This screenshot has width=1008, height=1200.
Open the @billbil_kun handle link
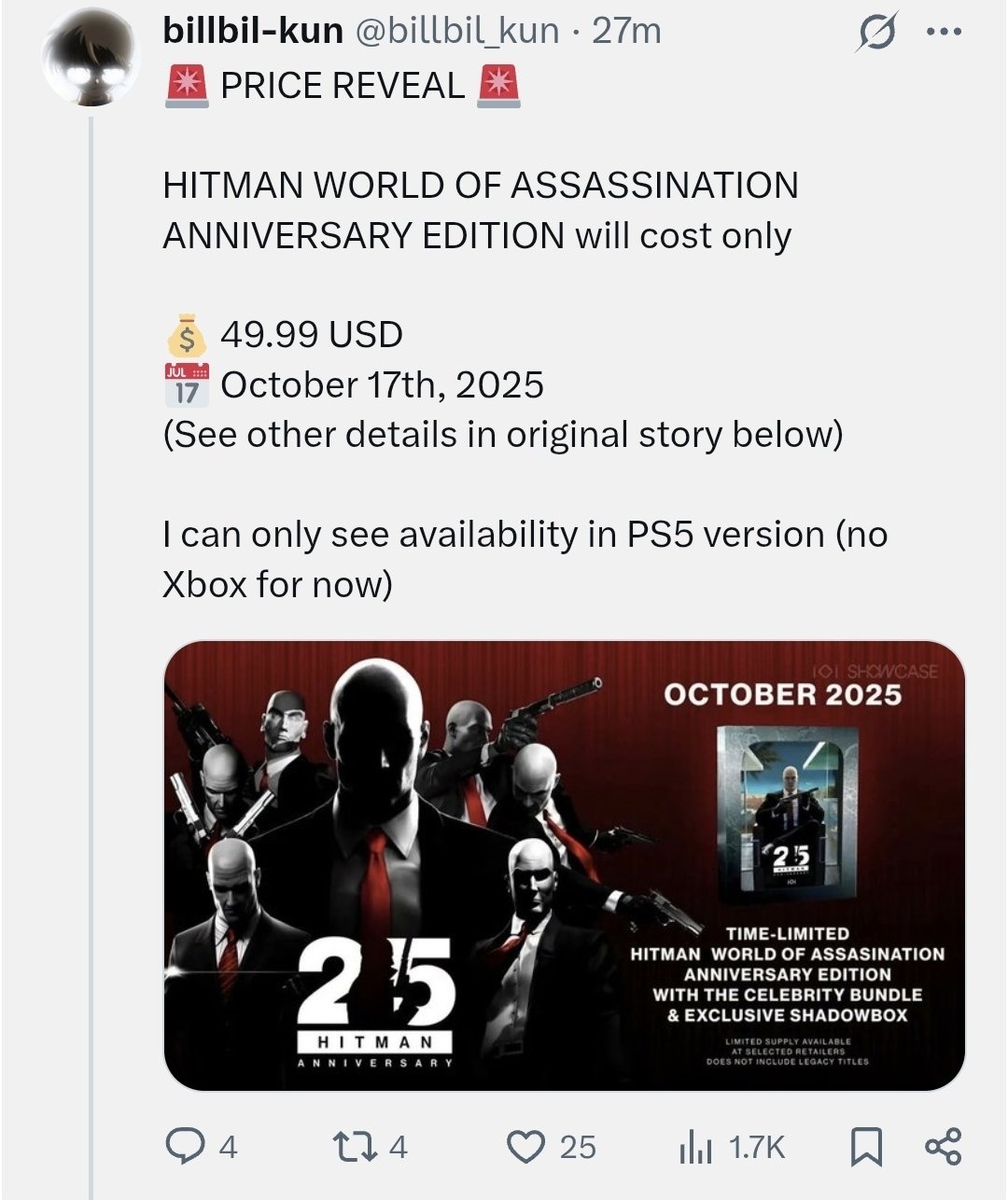pyautogui.click(x=455, y=31)
